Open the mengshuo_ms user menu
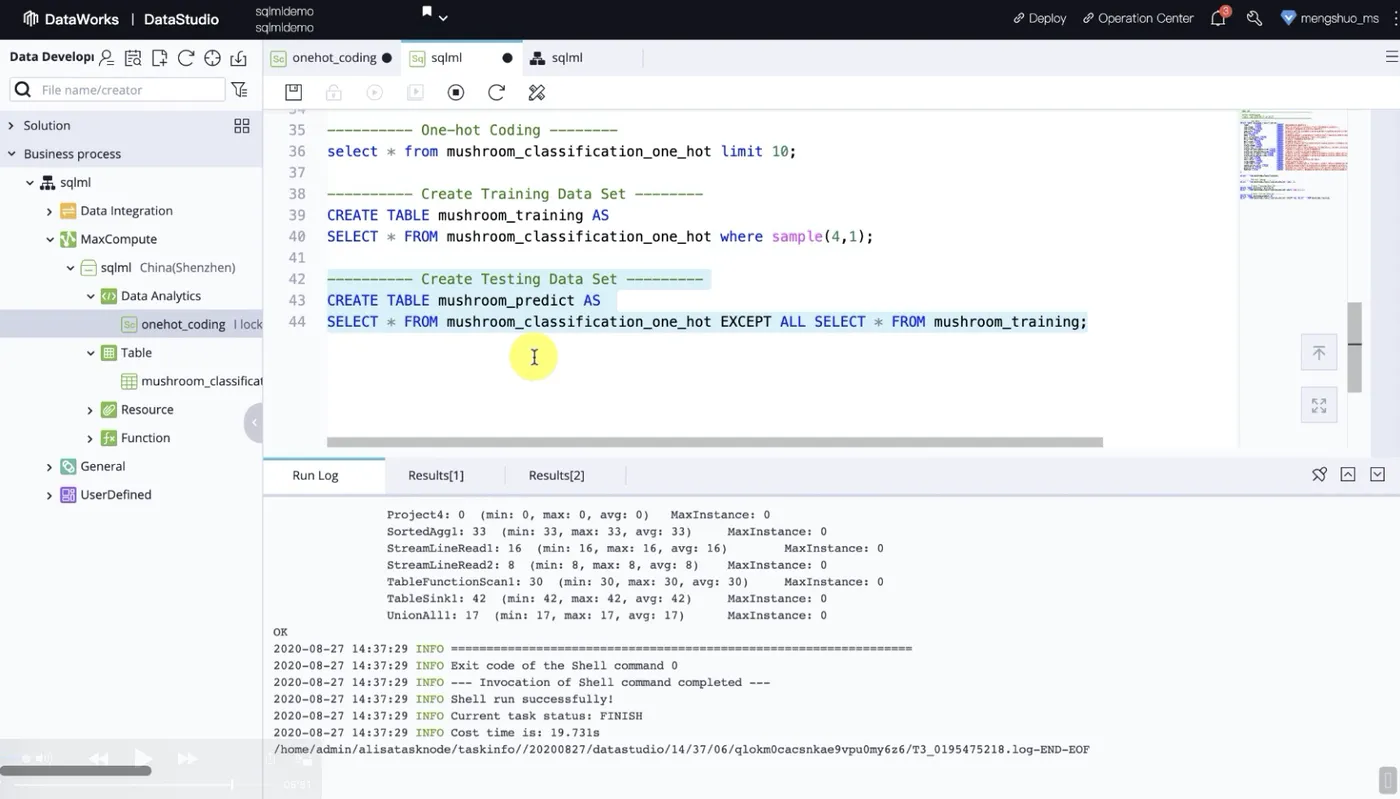This screenshot has height=799, width=1400. 1330,18
